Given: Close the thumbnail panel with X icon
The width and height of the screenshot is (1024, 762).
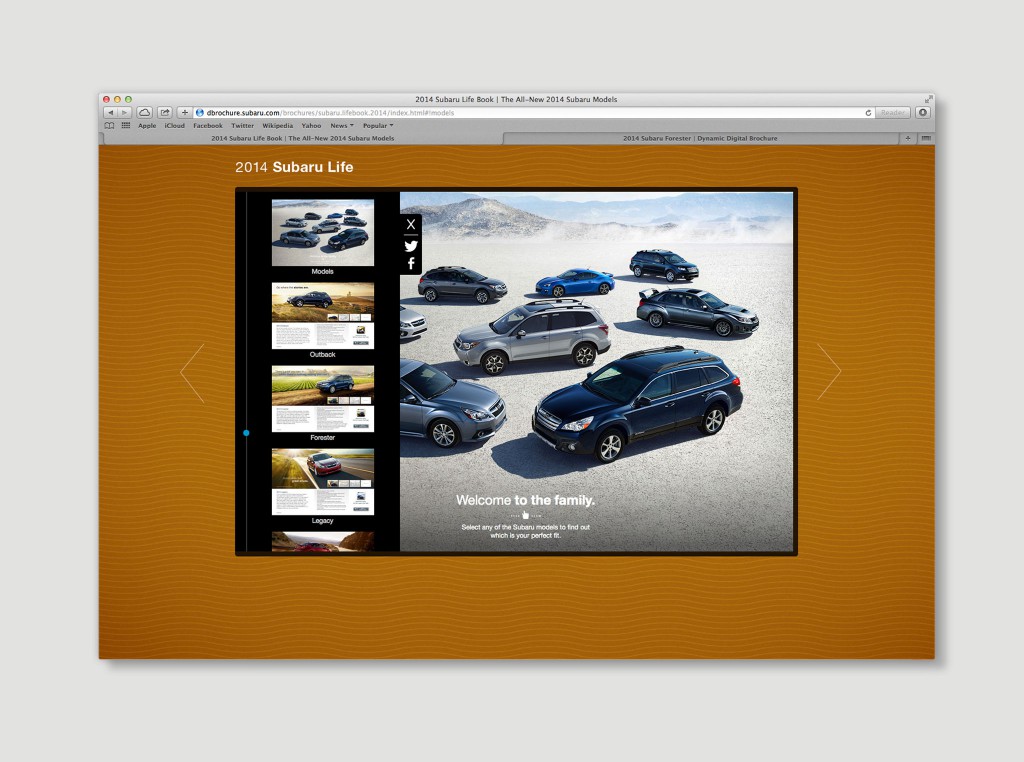Looking at the screenshot, I should [x=411, y=225].
